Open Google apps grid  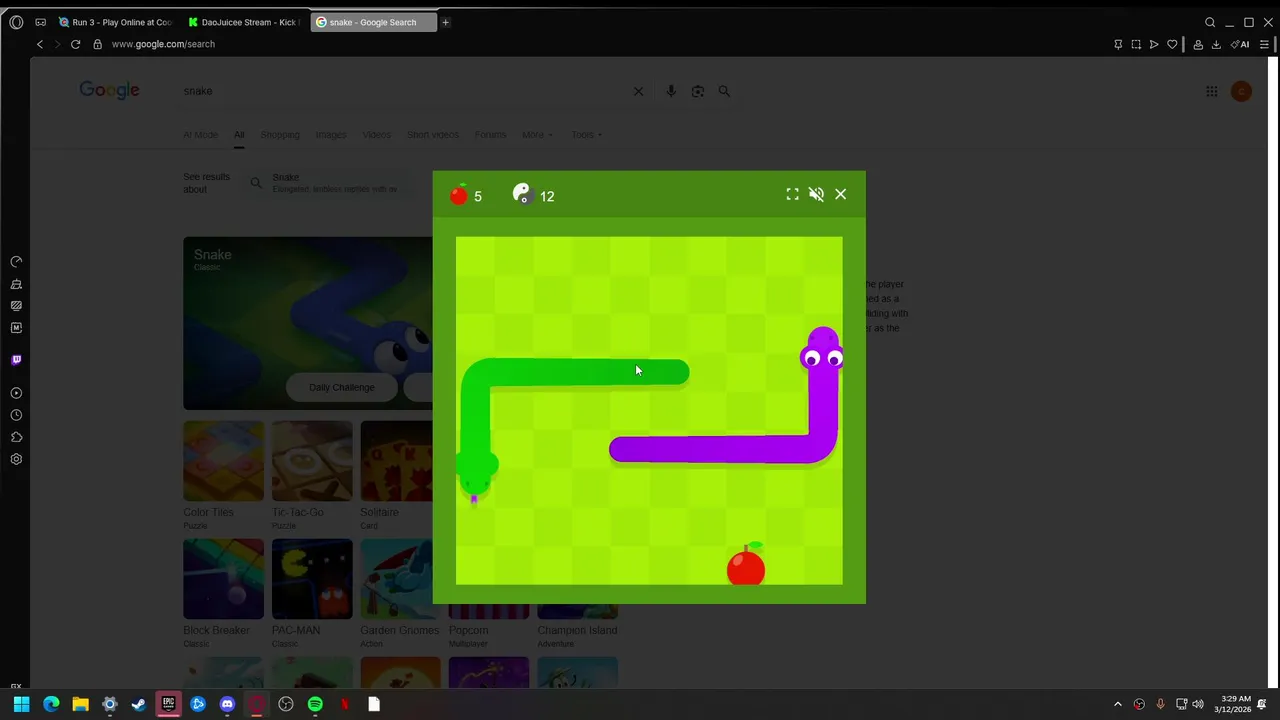(1211, 91)
